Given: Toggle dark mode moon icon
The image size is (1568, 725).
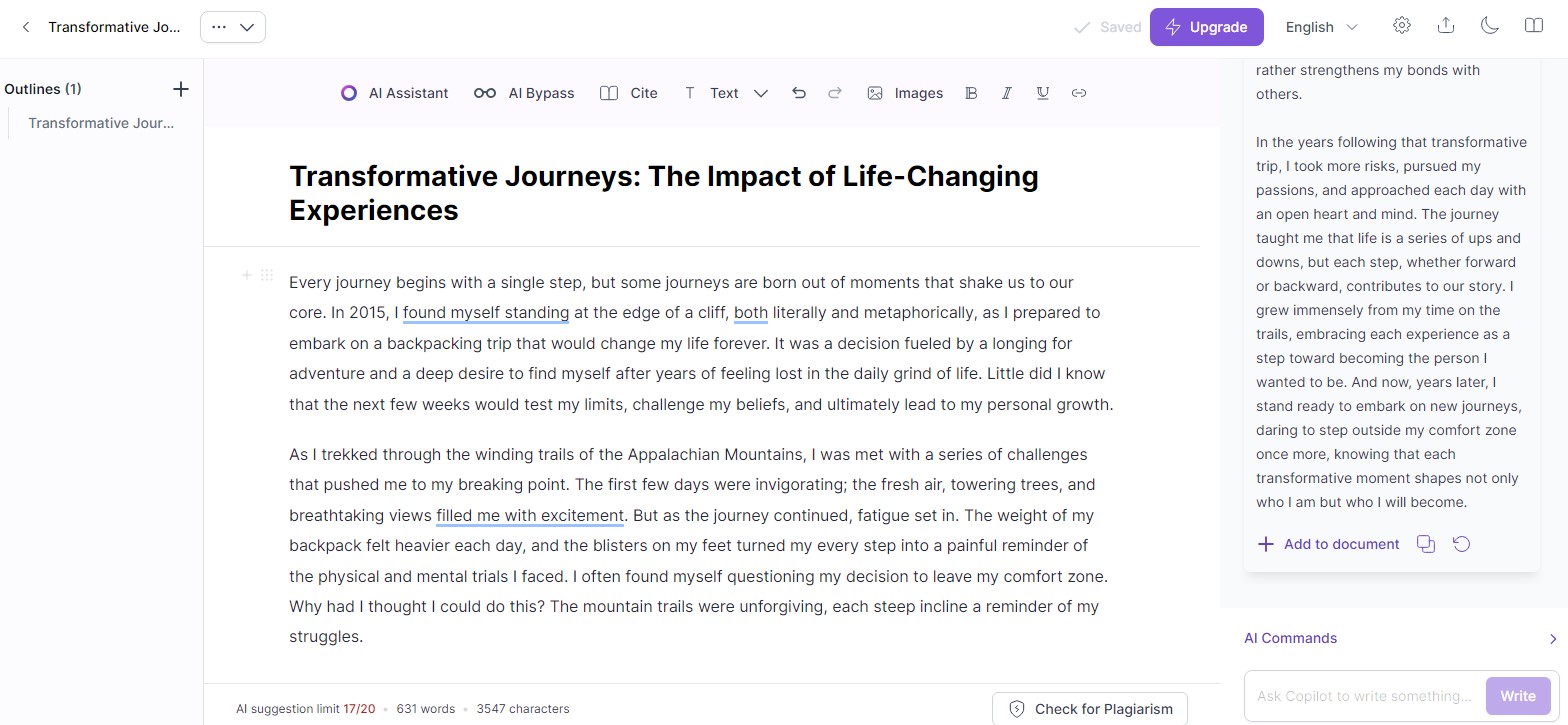Looking at the screenshot, I should pos(1490,26).
